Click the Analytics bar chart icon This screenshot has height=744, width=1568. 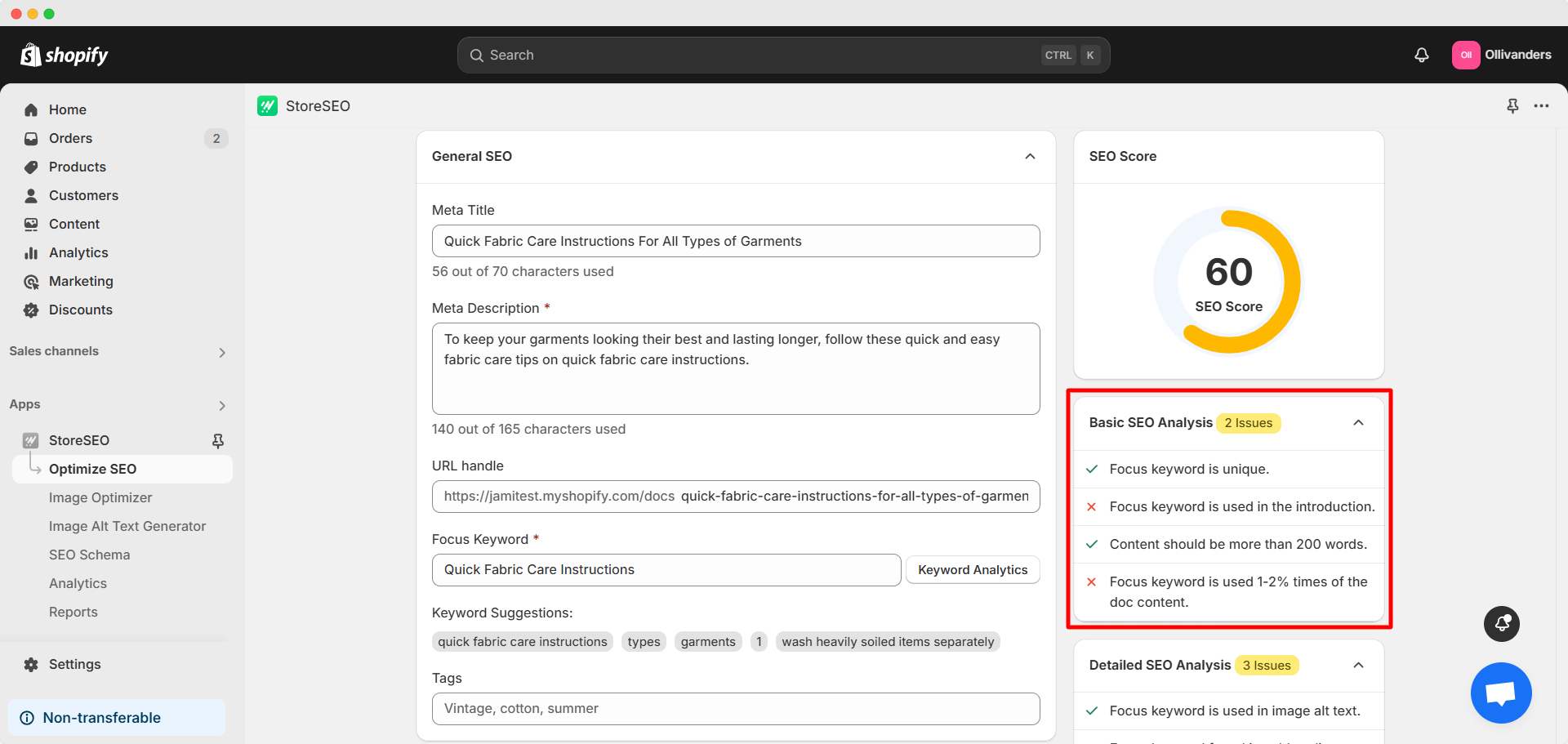click(31, 252)
